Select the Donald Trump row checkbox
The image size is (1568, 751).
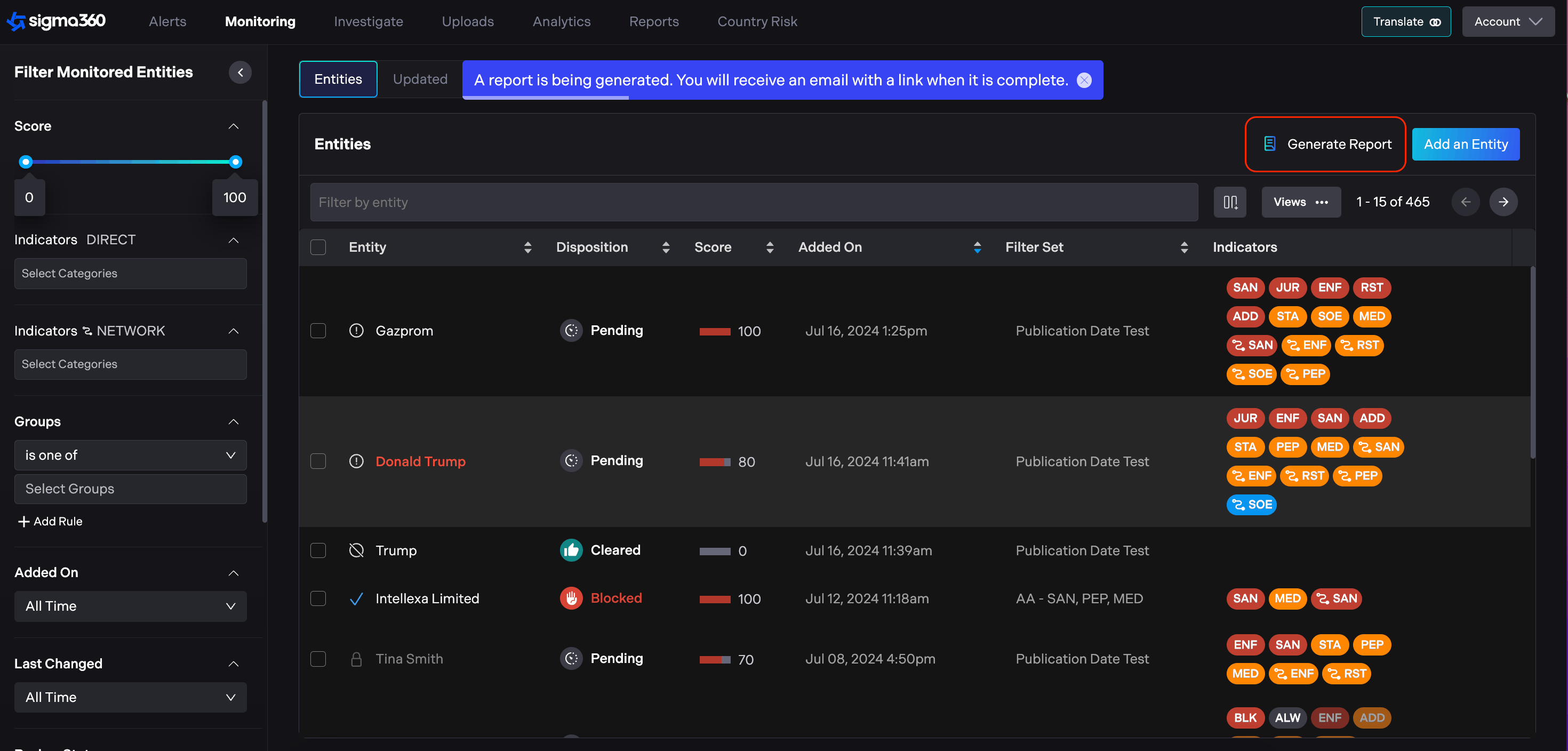[x=318, y=461]
